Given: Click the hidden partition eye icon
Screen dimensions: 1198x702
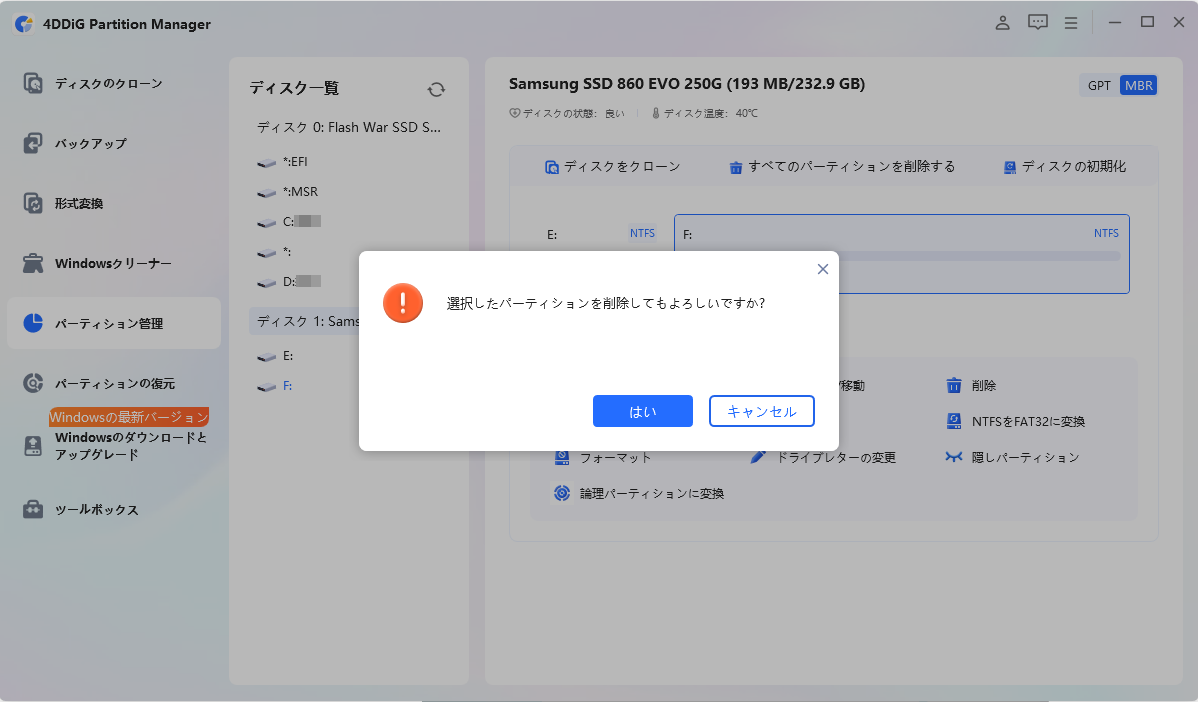Looking at the screenshot, I should [x=954, y=457].
